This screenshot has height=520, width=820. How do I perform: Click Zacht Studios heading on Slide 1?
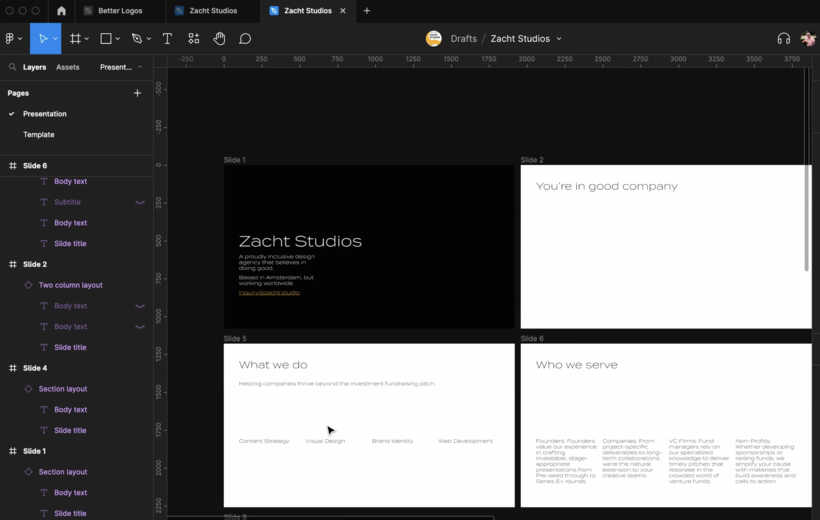click(300, 241)
